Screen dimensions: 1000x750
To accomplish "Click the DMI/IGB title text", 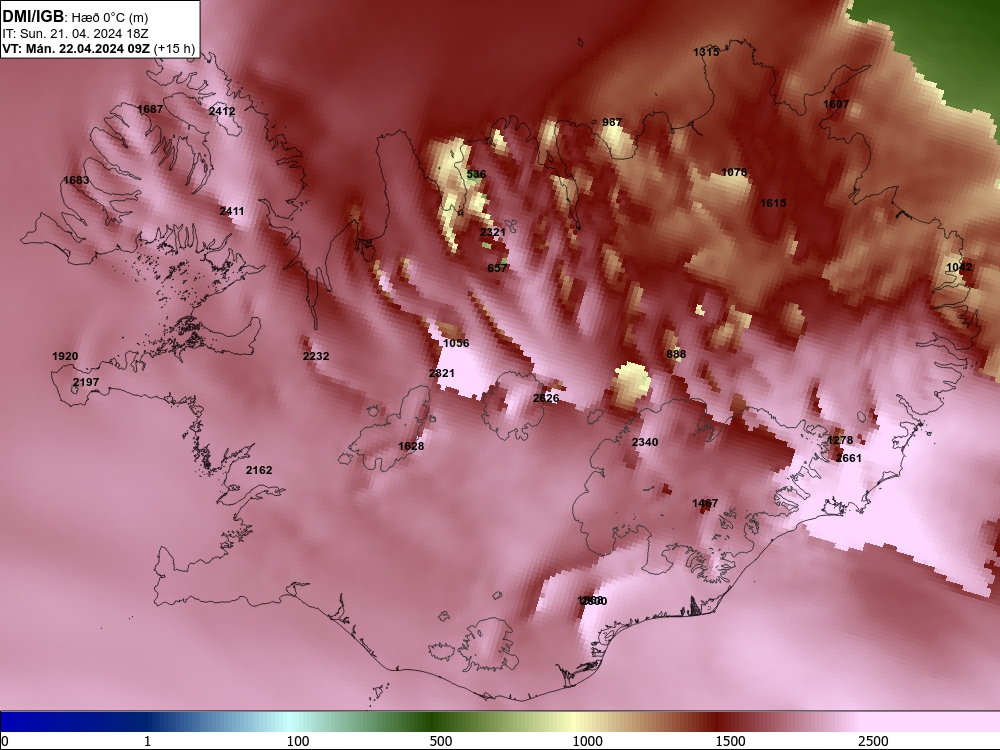I will [33, 17].
